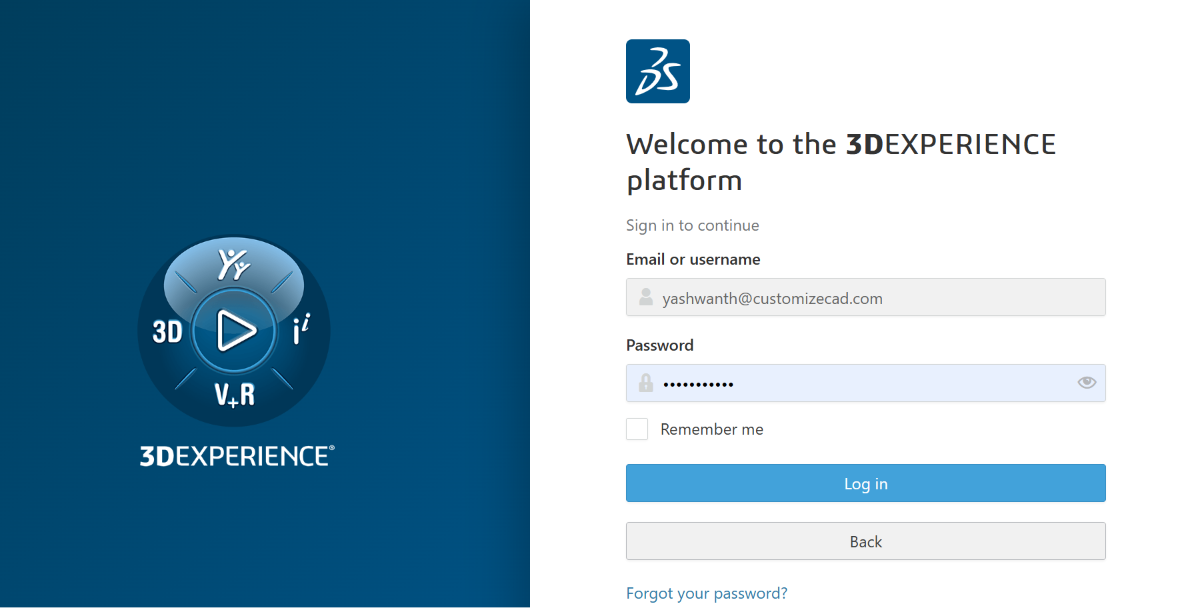Click the 'Sign in to continue' text
Viewport: 1178px width, 608px height.
click(x=693, y=225)
